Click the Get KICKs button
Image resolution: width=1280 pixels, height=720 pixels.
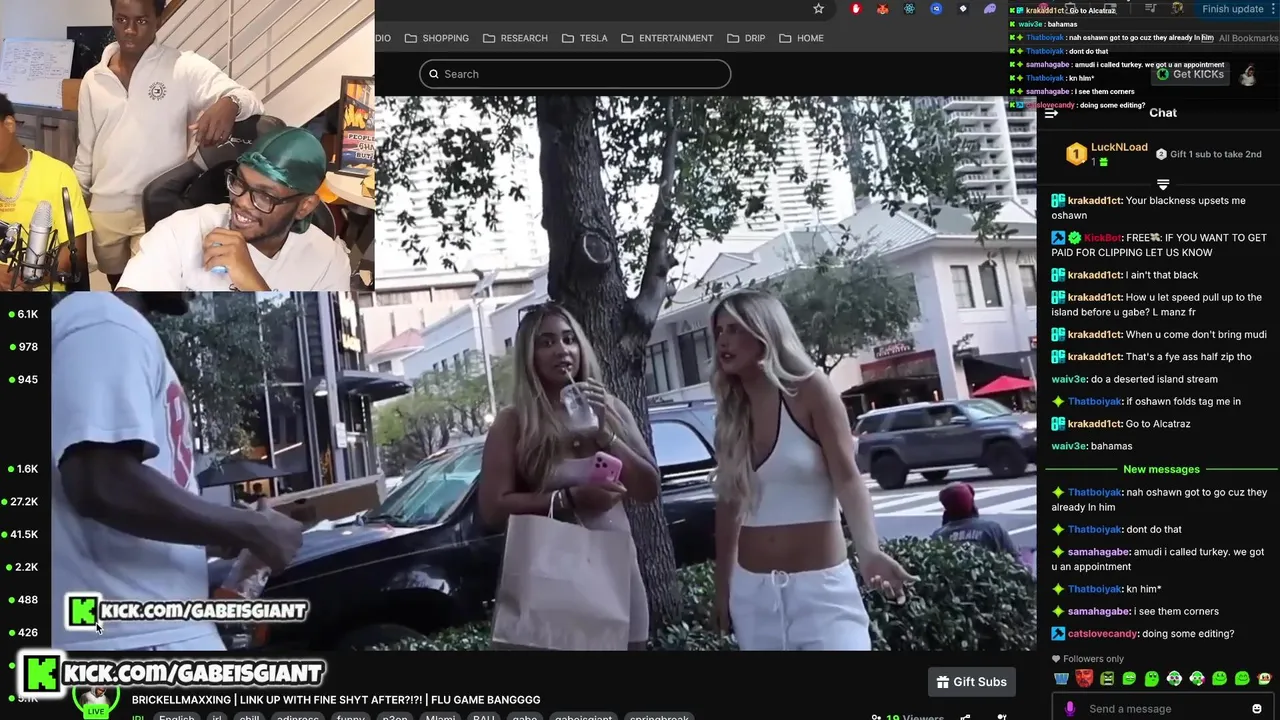(x=1190, y=74)
